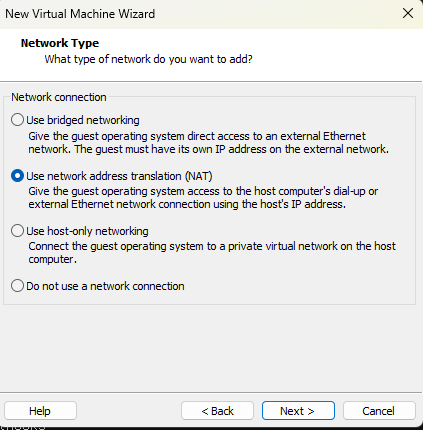This screenshot has width=423, height=430.
Task: Click the Network Type heading
Action: tap(60, 43)
